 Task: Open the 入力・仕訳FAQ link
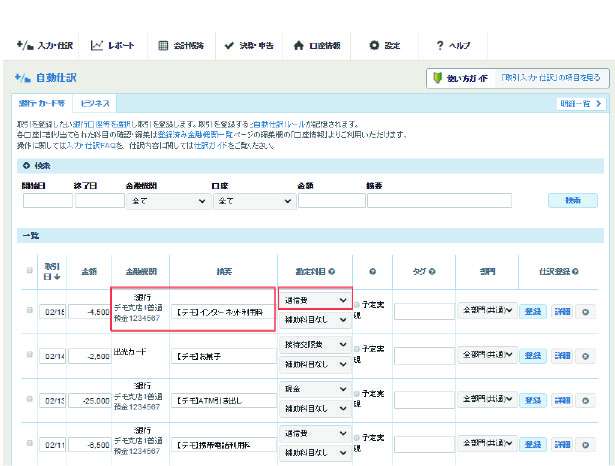(x=91, y=146)
